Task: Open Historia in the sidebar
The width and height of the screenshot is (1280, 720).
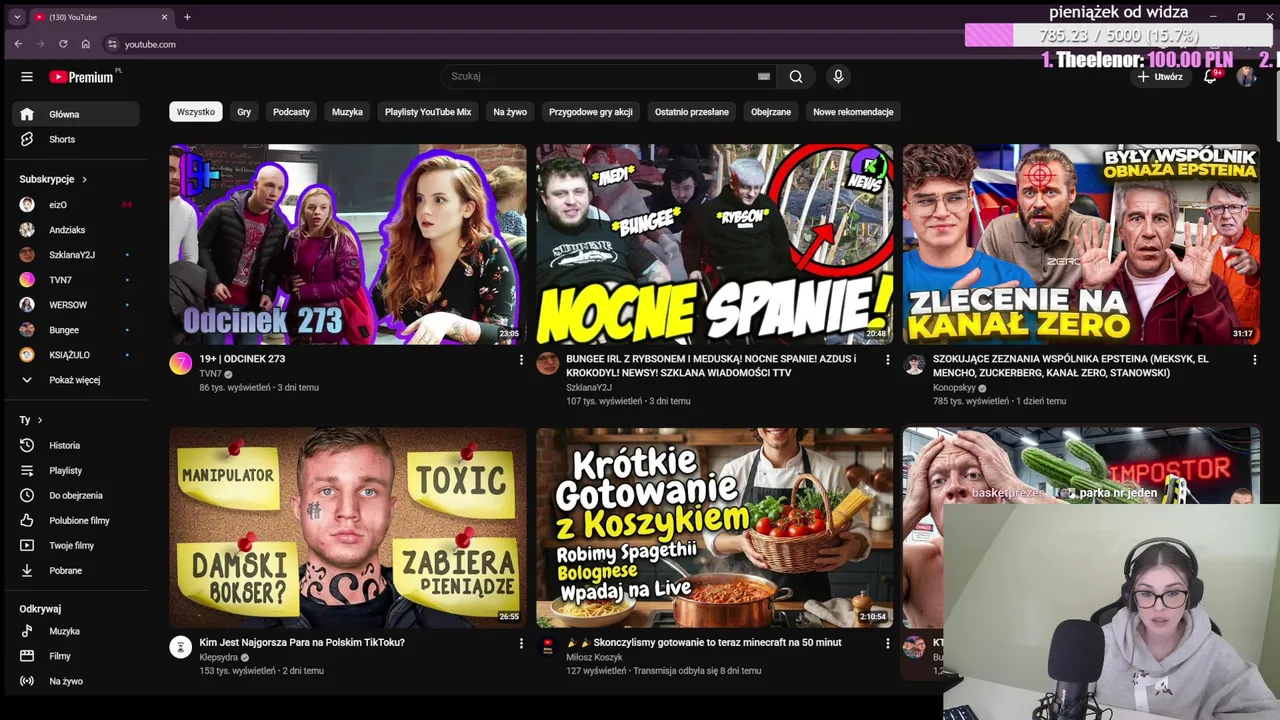Action: pos(76,445)
